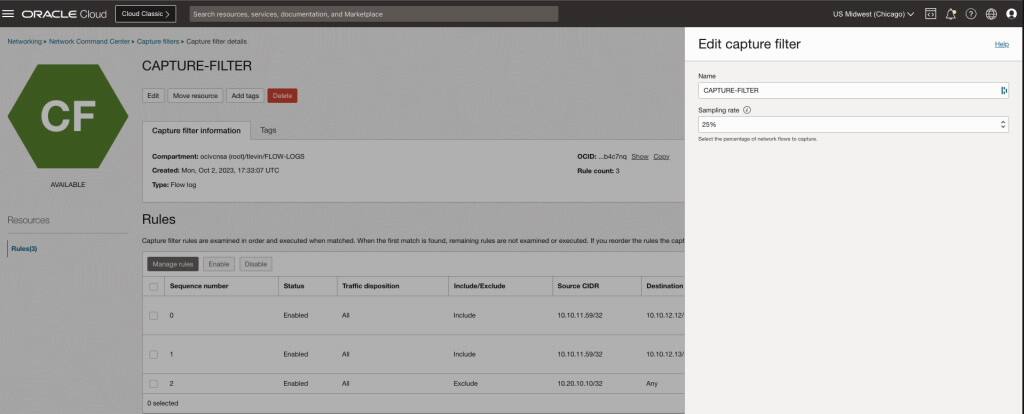Click the Status column header
This screenshot has width=1024, height=414.
pyautogui.click(x=293, y=286)
